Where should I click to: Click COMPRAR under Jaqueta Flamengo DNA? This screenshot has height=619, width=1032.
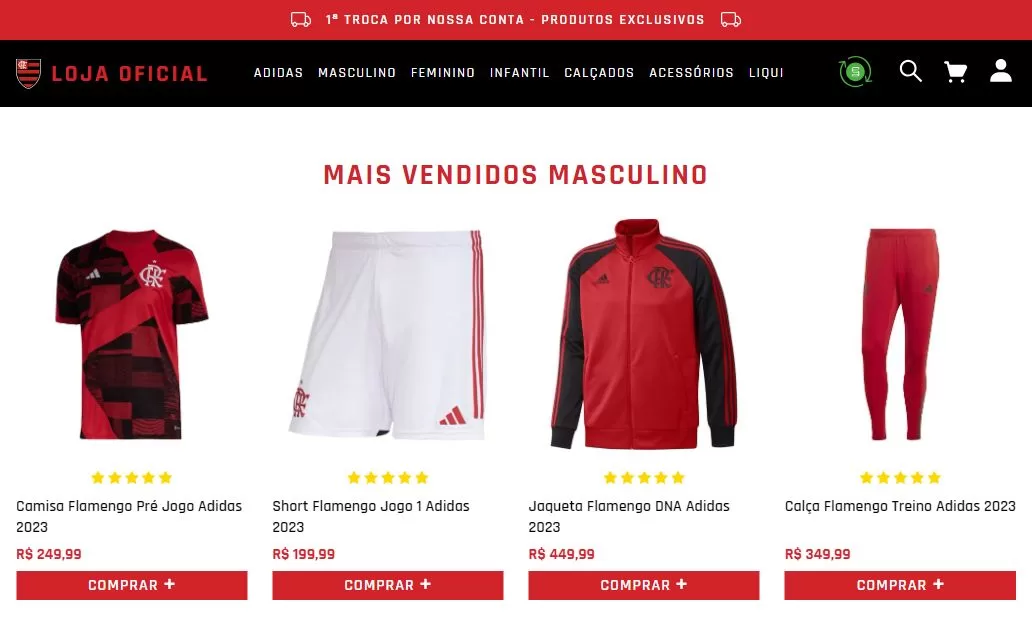click(644, 585)
